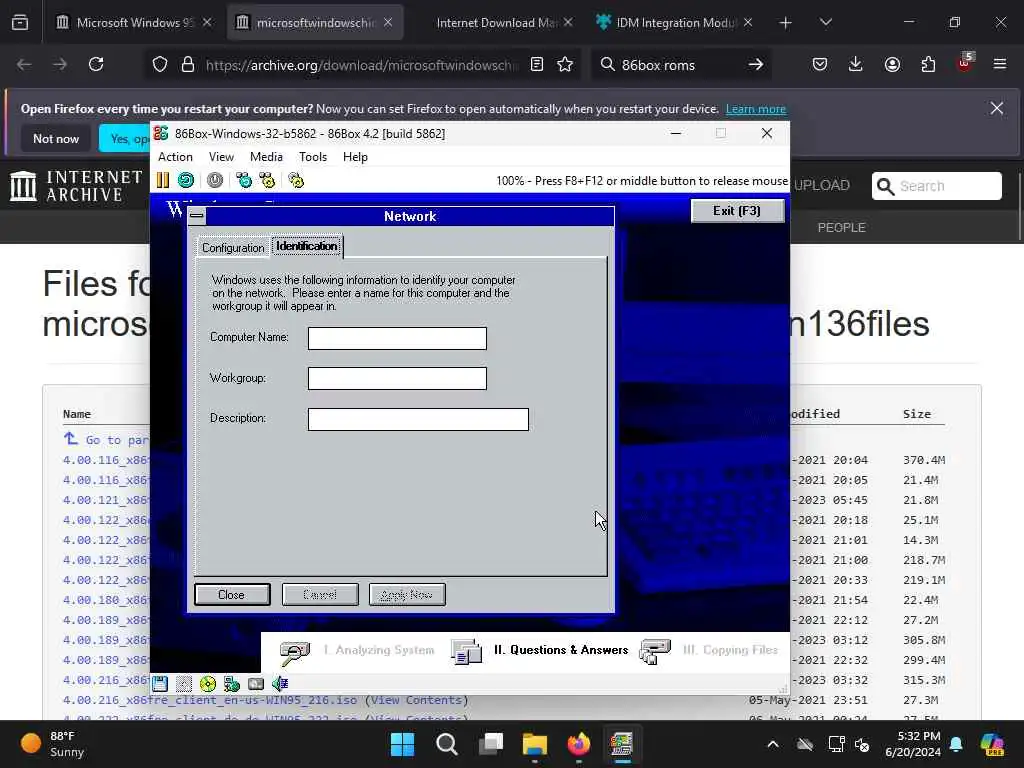Click Not now in Firefox notification

(x=56, y=138)
